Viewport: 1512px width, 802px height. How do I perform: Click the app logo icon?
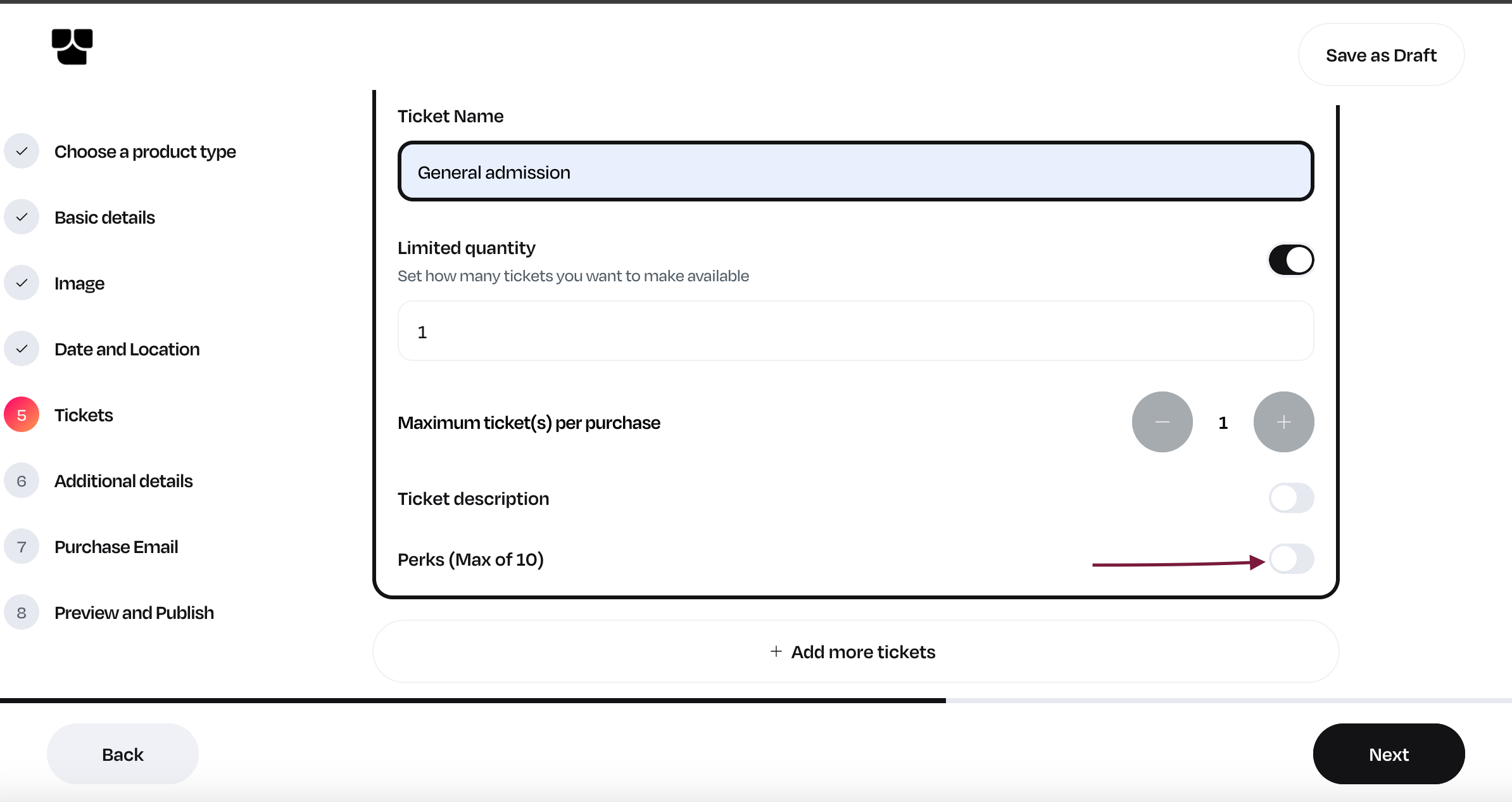(72, 46)
